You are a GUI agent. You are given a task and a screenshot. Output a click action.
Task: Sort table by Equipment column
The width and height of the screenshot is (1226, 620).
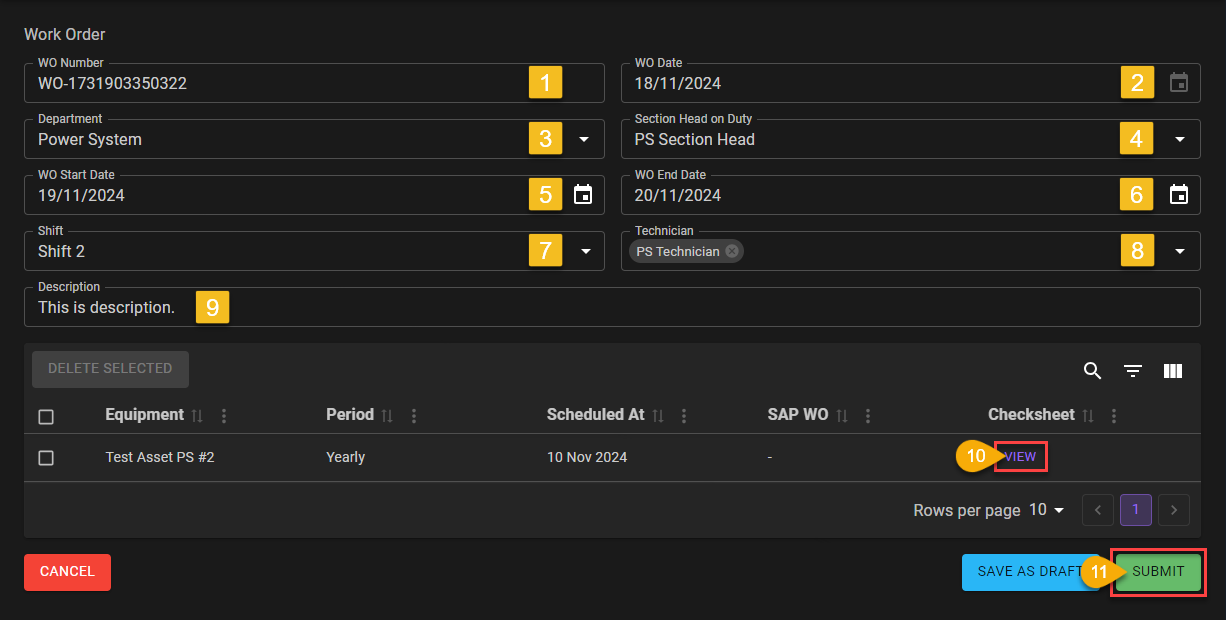click(198, 415)
